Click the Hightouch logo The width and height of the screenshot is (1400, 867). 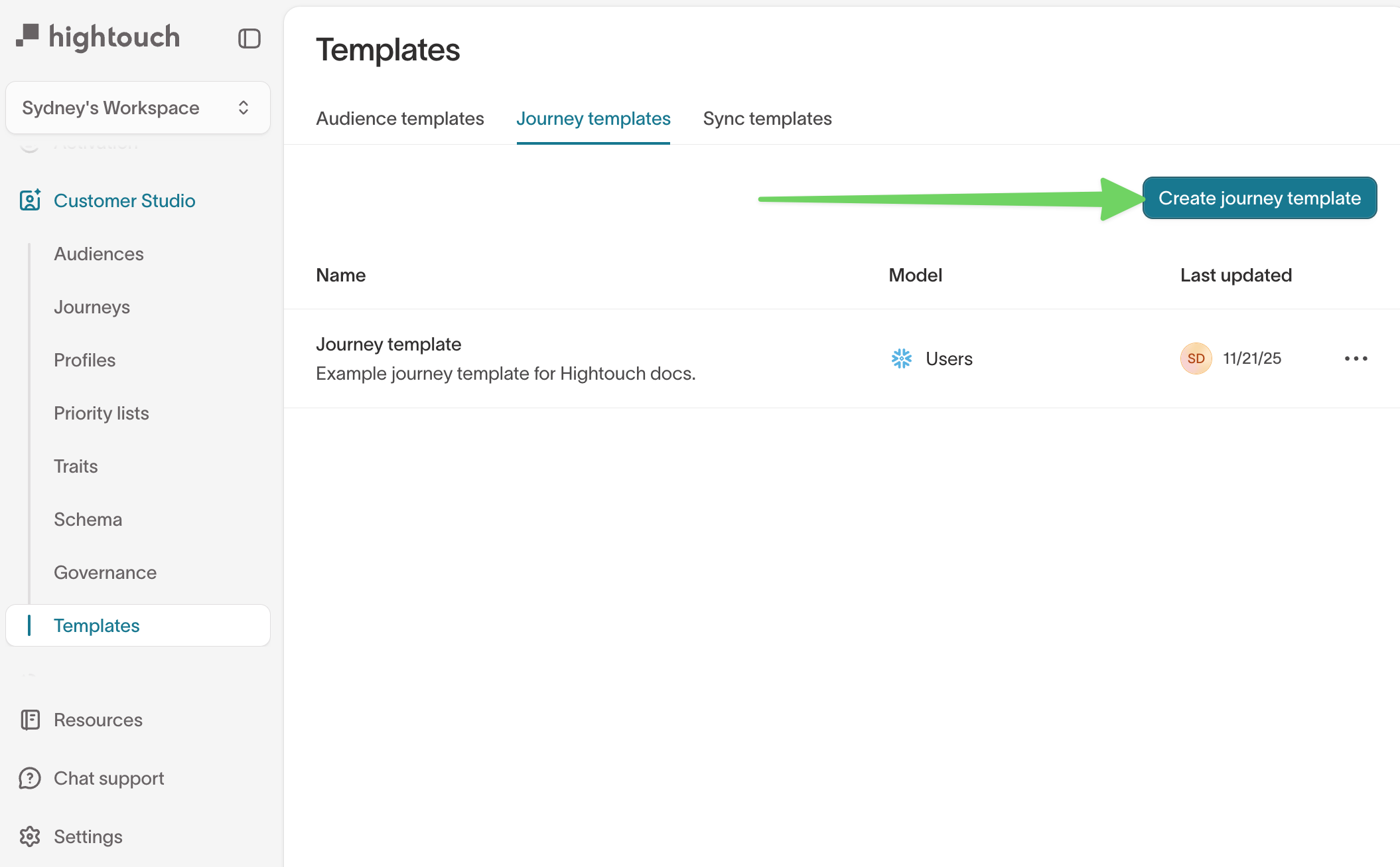coord(98,37)
